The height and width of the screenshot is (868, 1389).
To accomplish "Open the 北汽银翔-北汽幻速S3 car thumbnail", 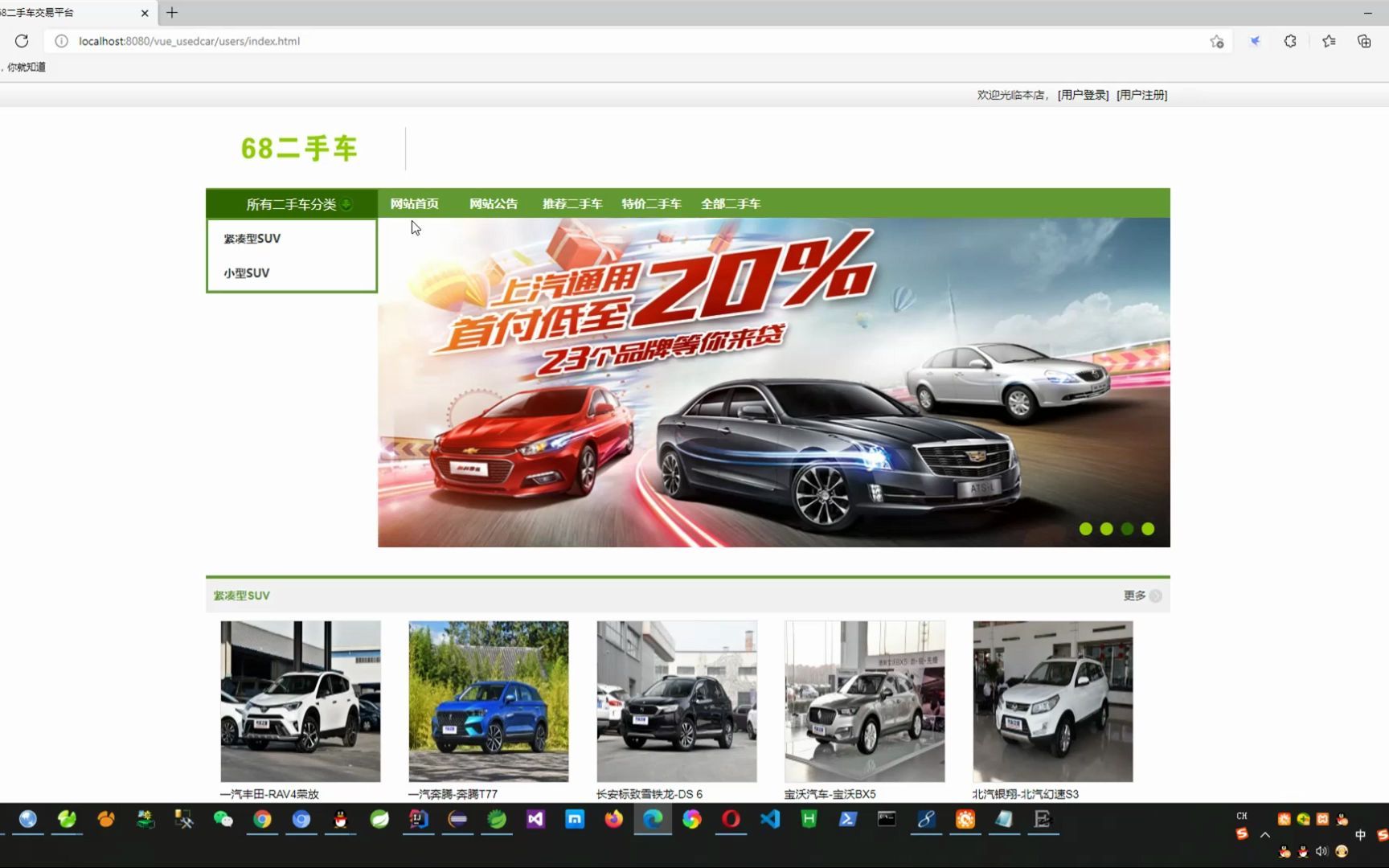I will 1053,701.
